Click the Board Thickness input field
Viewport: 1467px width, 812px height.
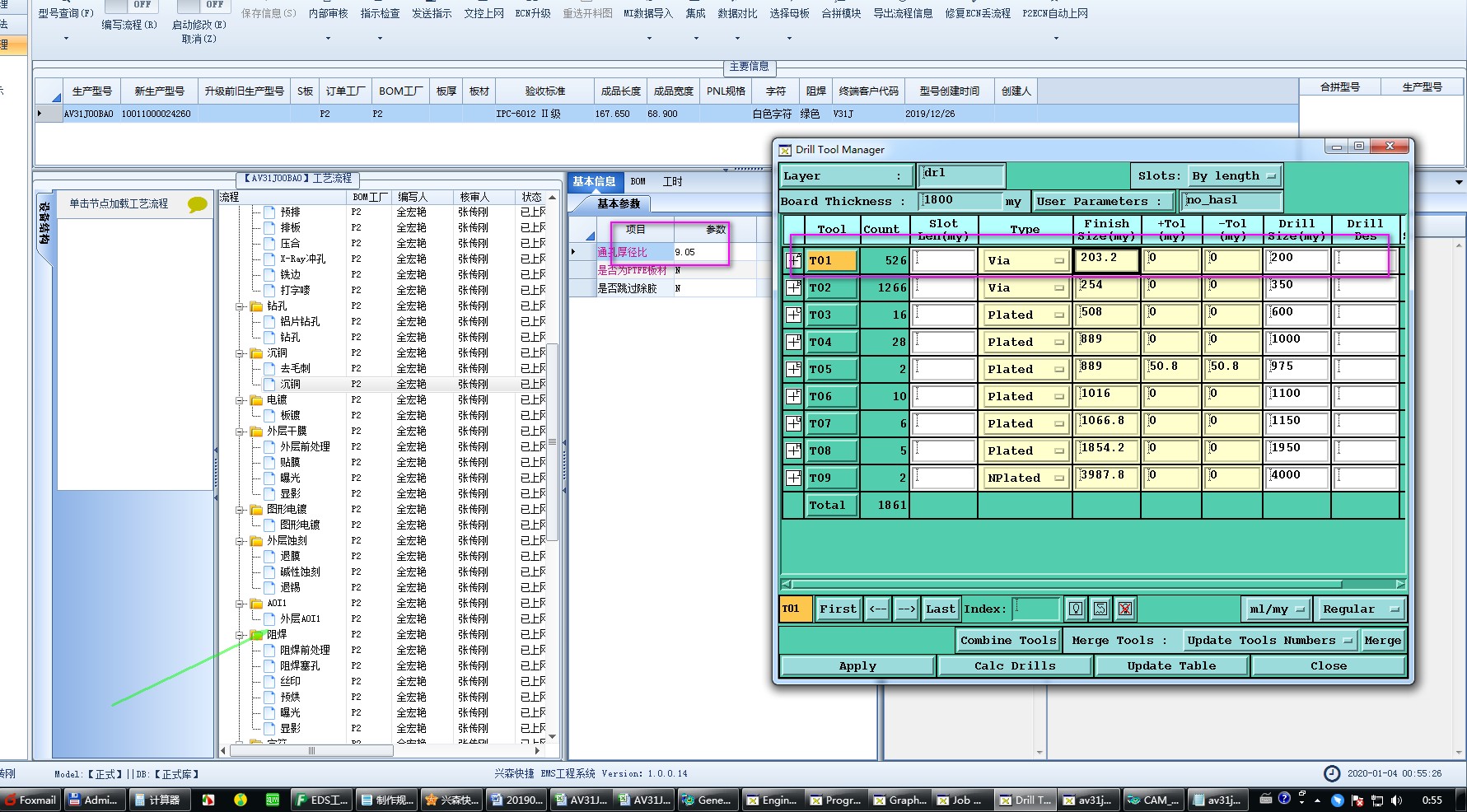tap(960, 201)
